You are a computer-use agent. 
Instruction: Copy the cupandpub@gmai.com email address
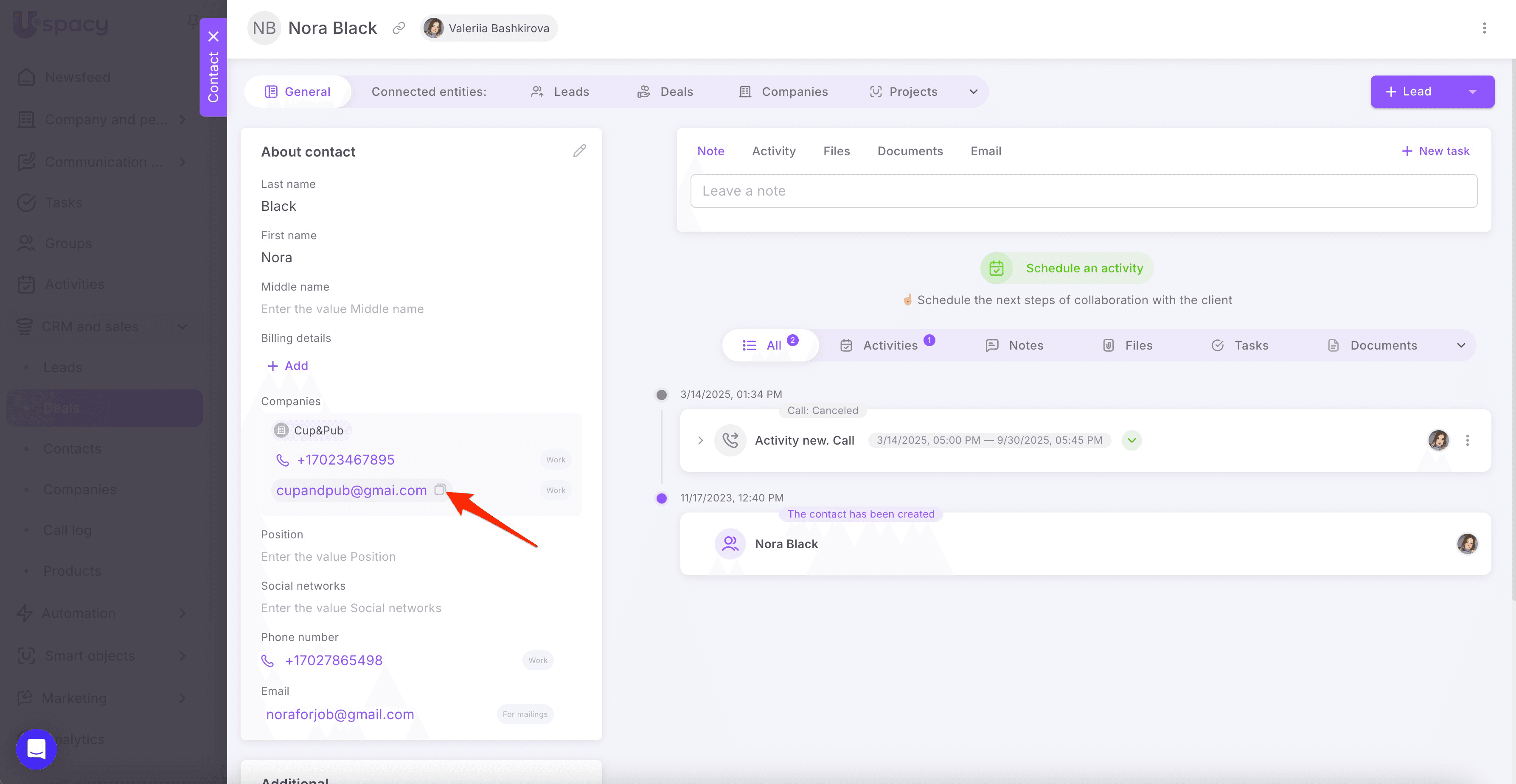(x=439, y=490)
